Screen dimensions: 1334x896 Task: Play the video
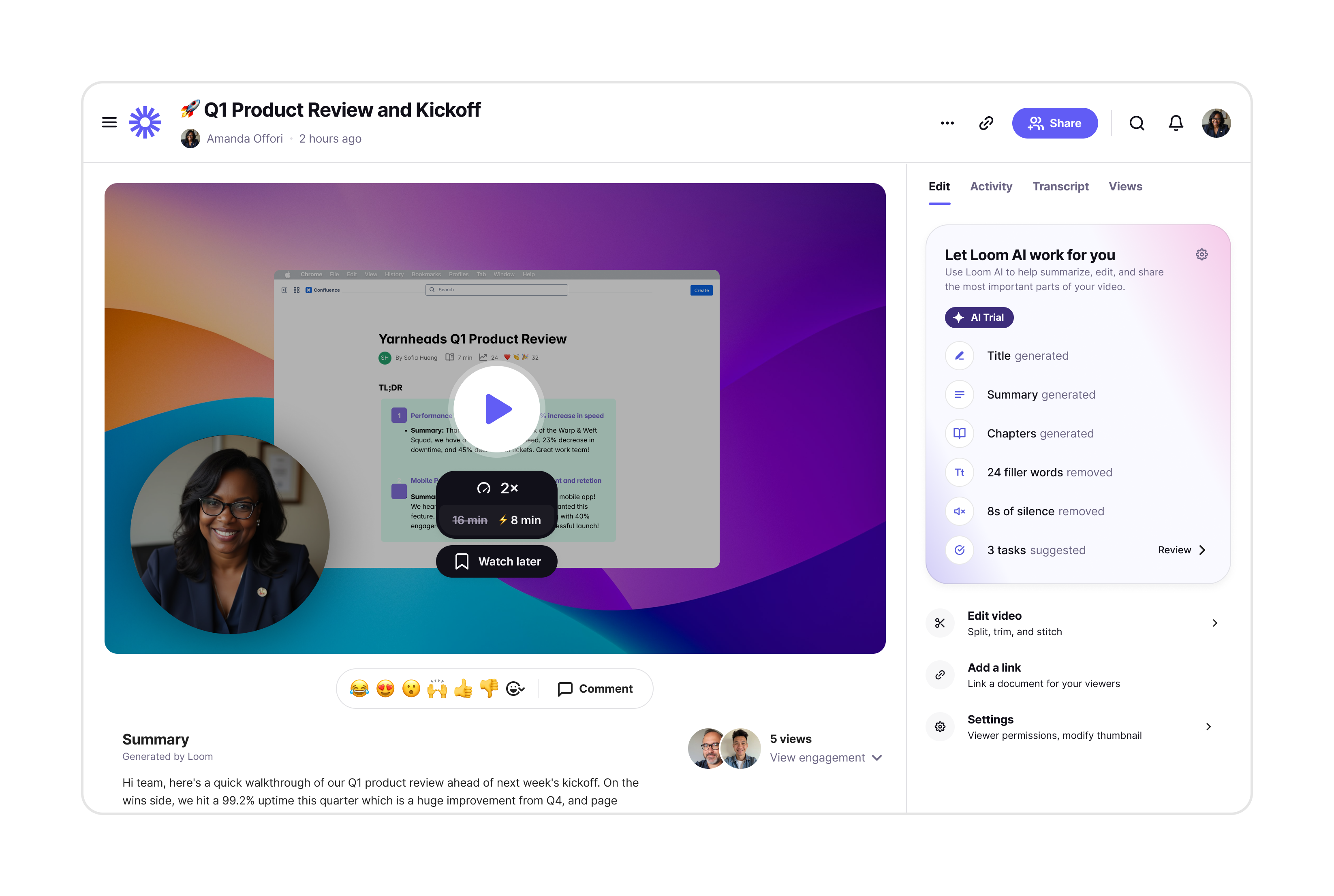(x=497, y=409)
